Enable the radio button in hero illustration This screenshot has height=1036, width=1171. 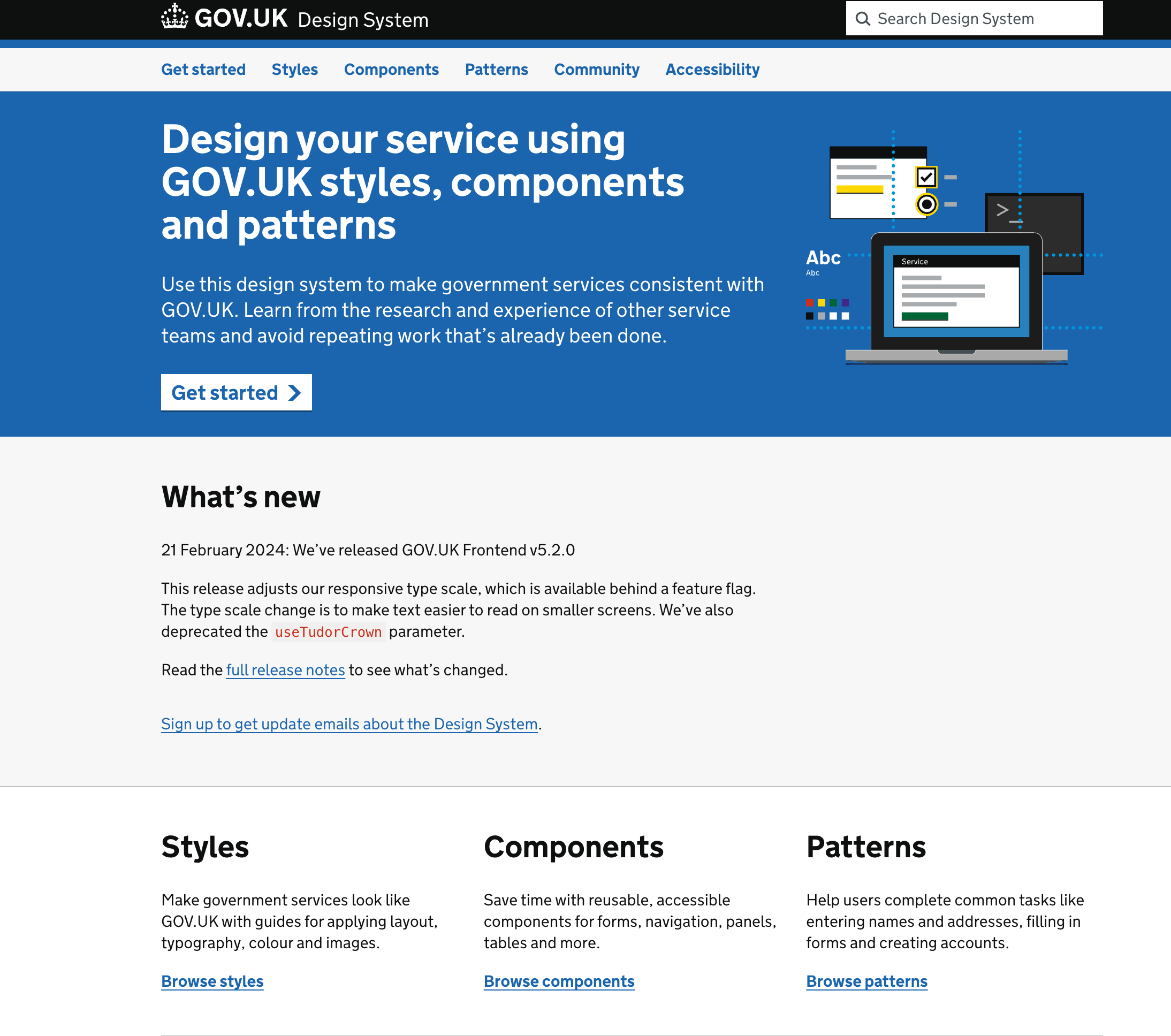(x=926, y=201)
